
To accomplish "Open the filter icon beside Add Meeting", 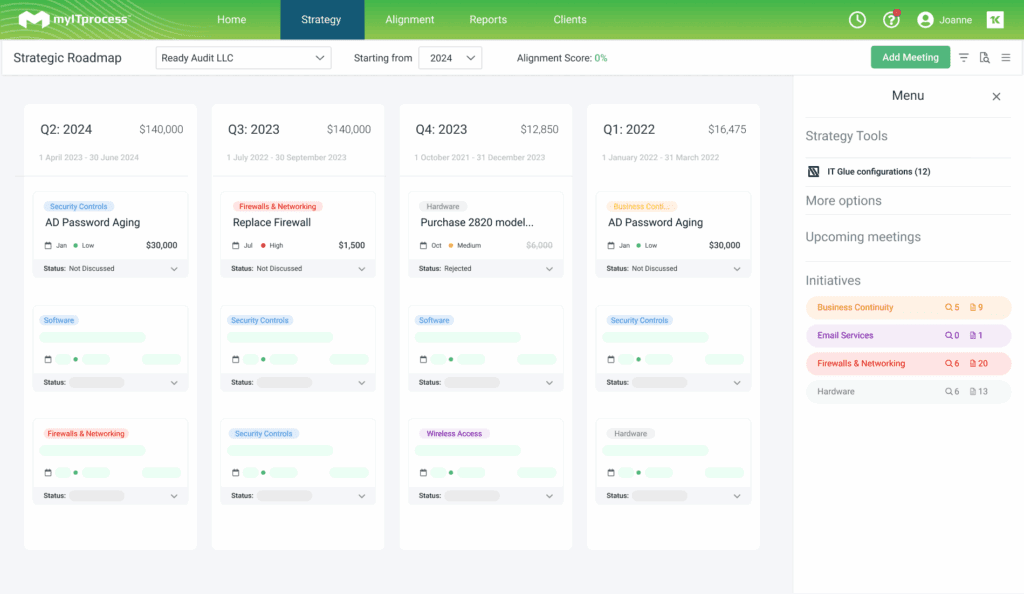I will (963, 58).
